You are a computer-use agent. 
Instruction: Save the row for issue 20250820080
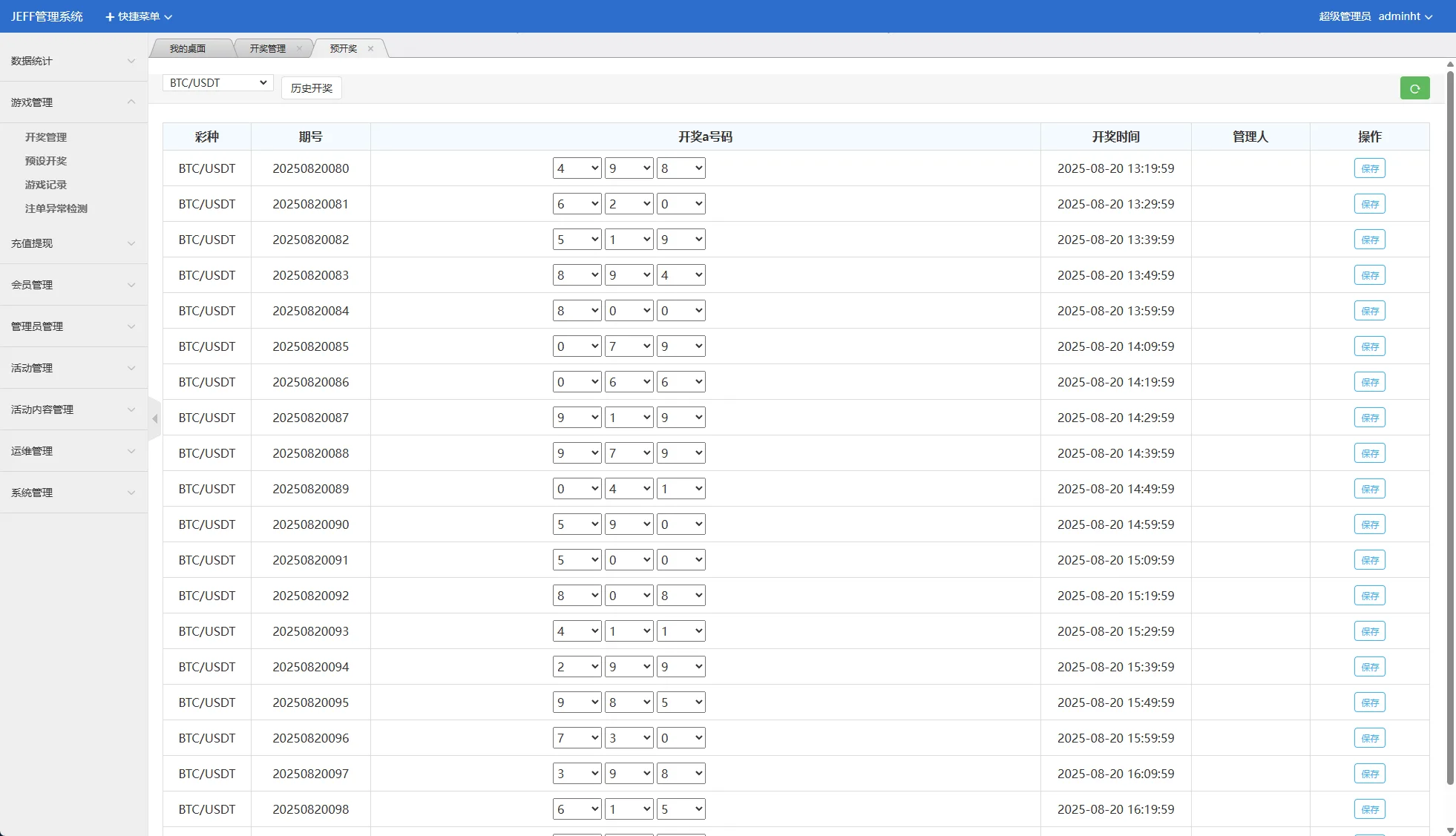(x=1369, y=168)
